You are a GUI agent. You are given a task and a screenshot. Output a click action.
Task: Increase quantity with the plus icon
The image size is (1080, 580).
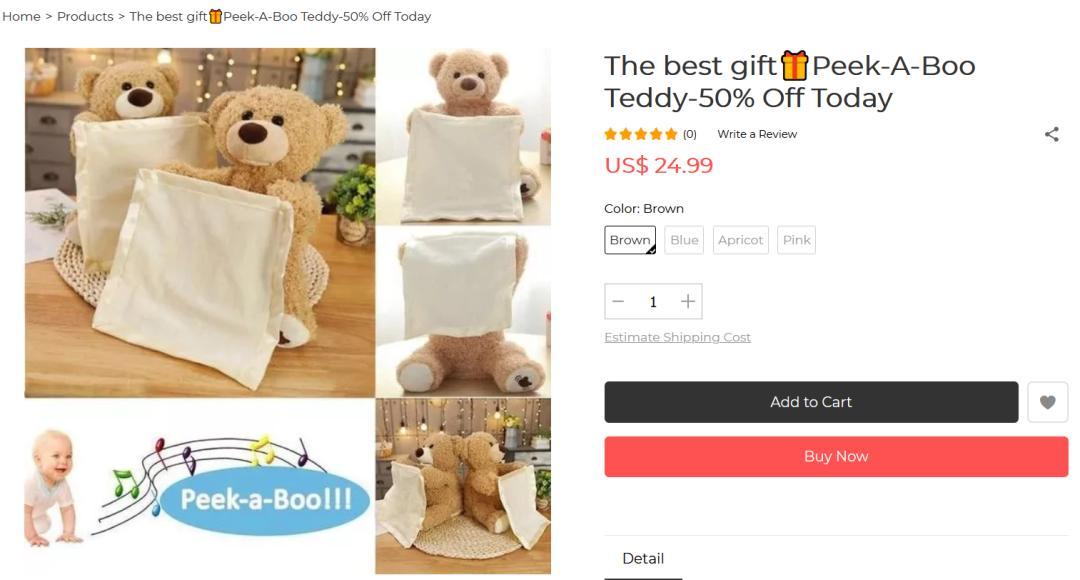tap(687, 301)
